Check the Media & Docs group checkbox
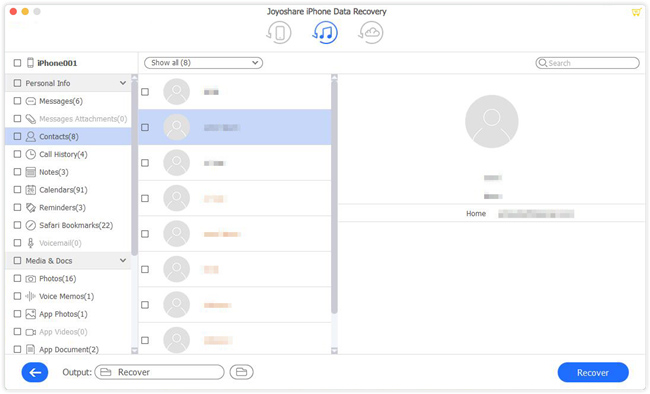 coord(17,260)
